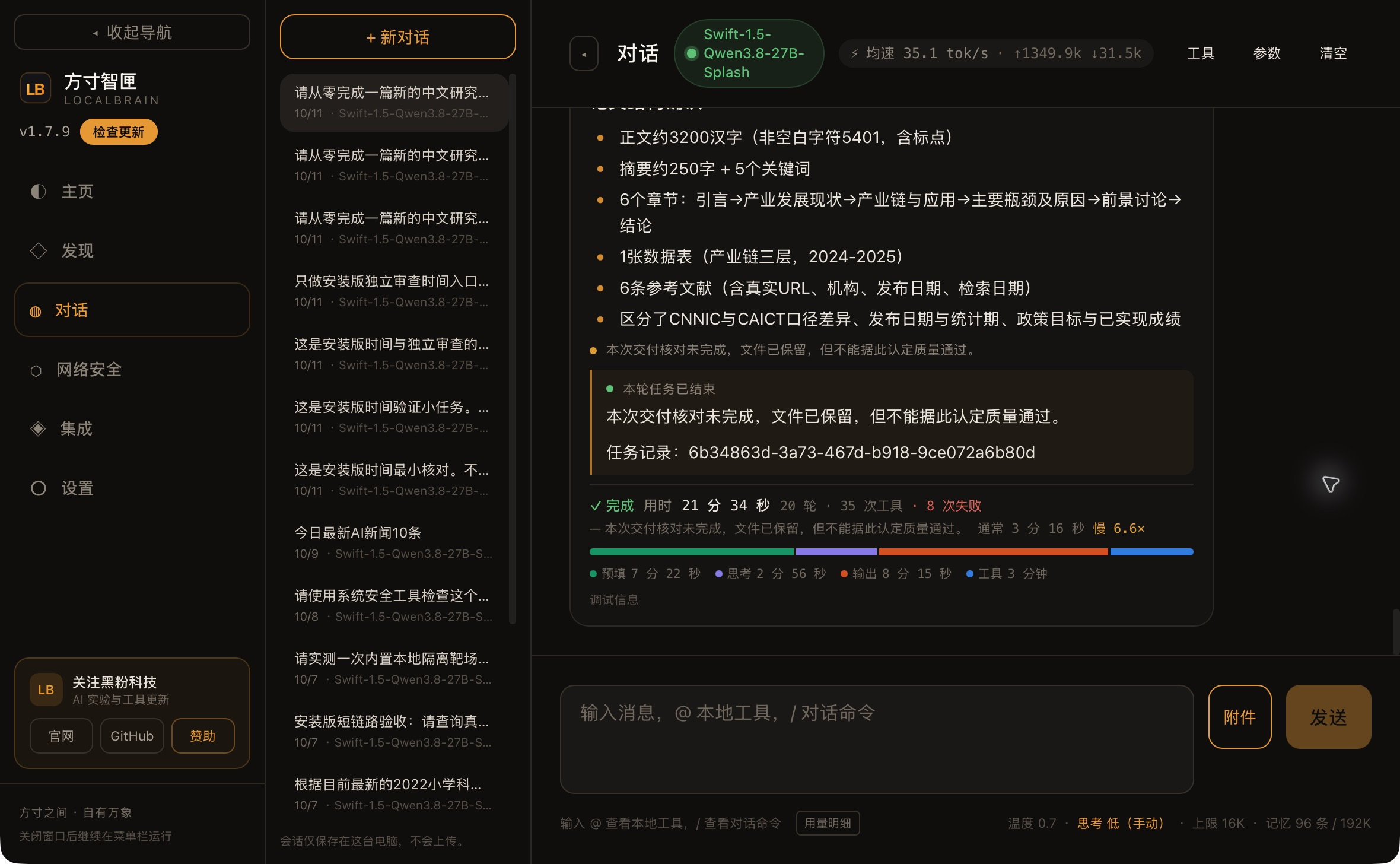This screenshot has height=864, width=1400.
Task: Open the 今日最新AI新闻10条 conversation
Action: pyautogui.click(x=394, y=542)
